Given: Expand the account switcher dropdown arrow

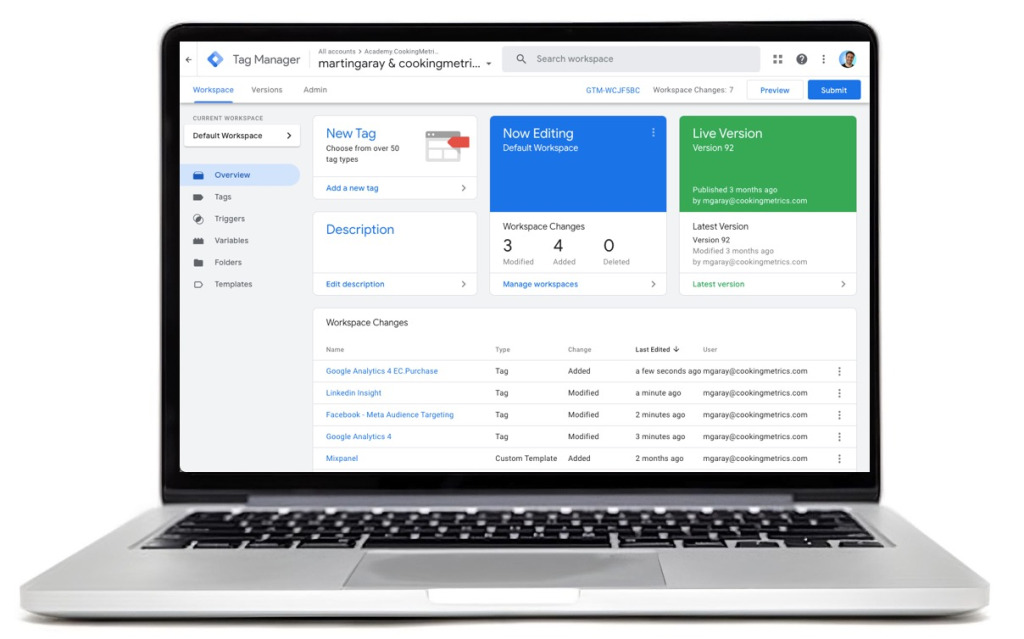Looking at the screenshot, I should coord(488,62).
